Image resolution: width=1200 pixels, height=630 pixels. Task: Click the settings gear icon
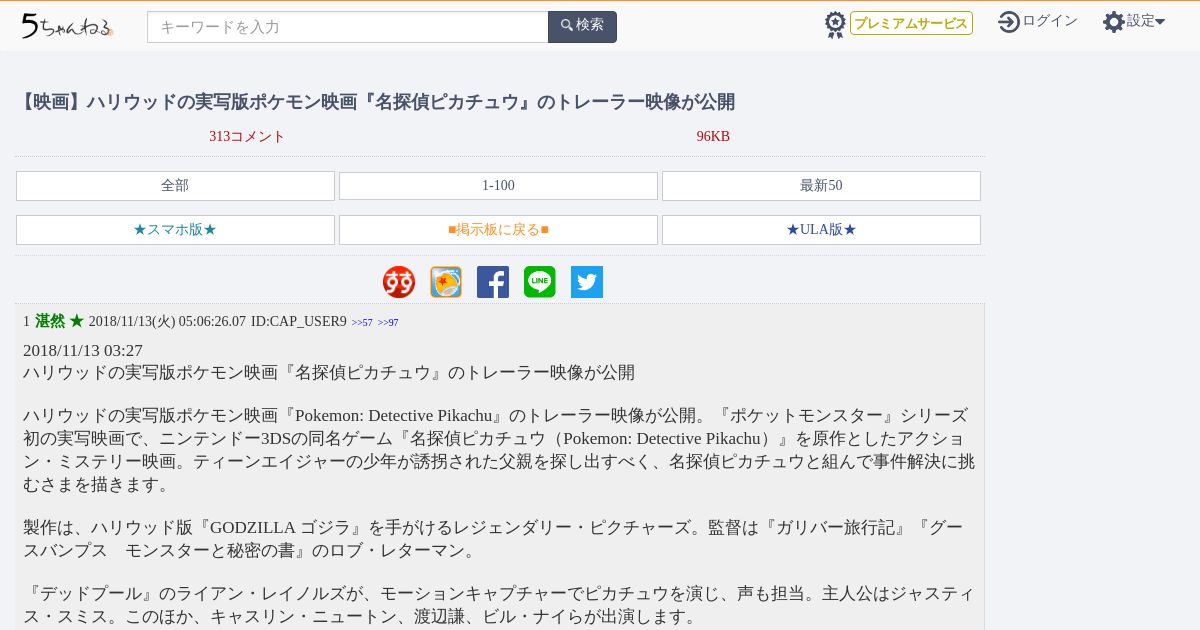point(1114,22)
